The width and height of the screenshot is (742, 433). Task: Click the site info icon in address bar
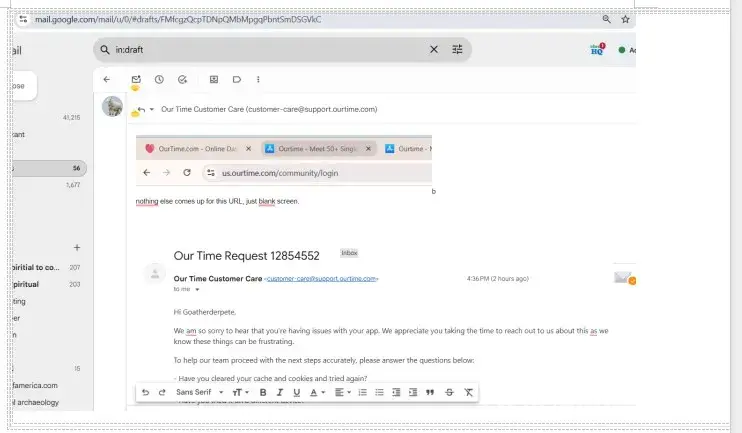23,19
